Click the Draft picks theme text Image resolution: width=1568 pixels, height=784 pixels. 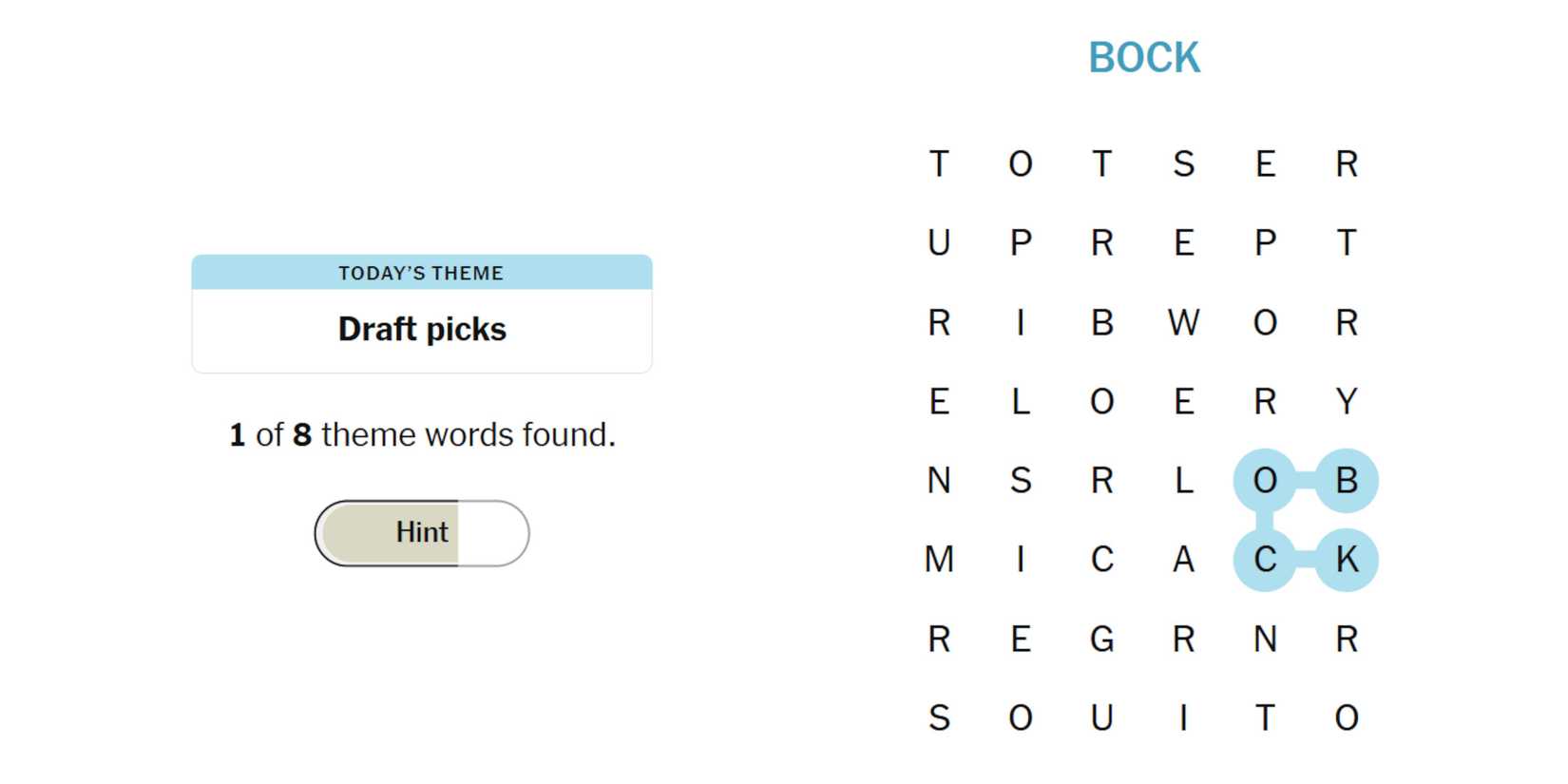(422, 330)
